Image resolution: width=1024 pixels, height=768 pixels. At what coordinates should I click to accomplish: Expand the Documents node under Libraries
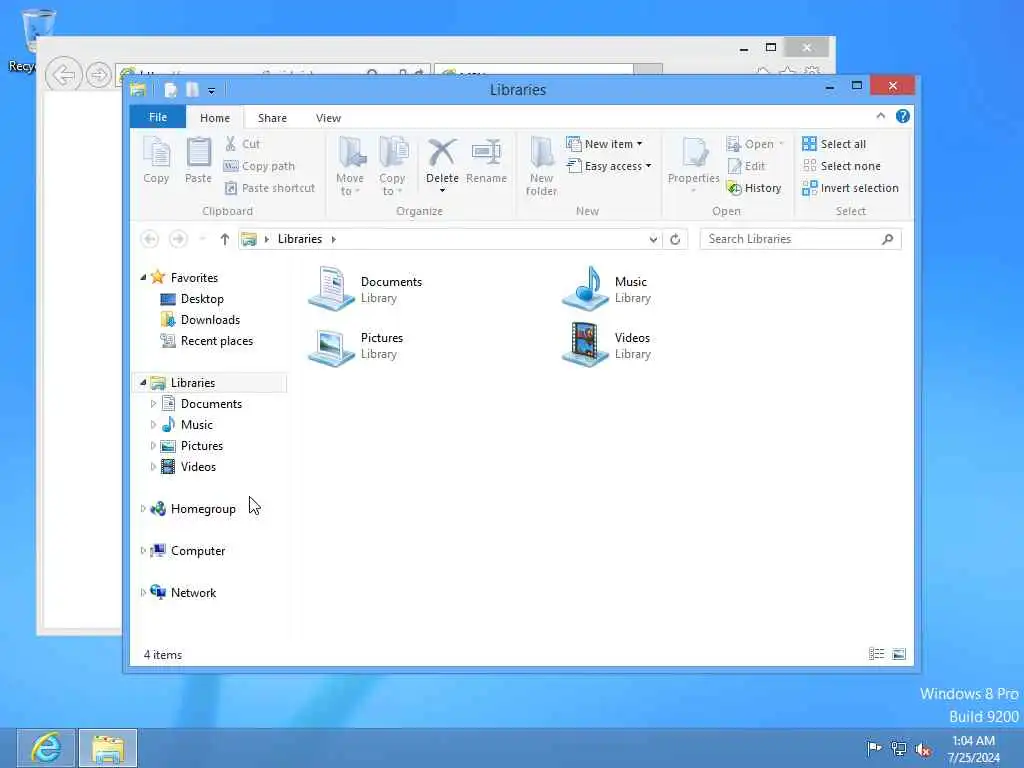[153, 404]
